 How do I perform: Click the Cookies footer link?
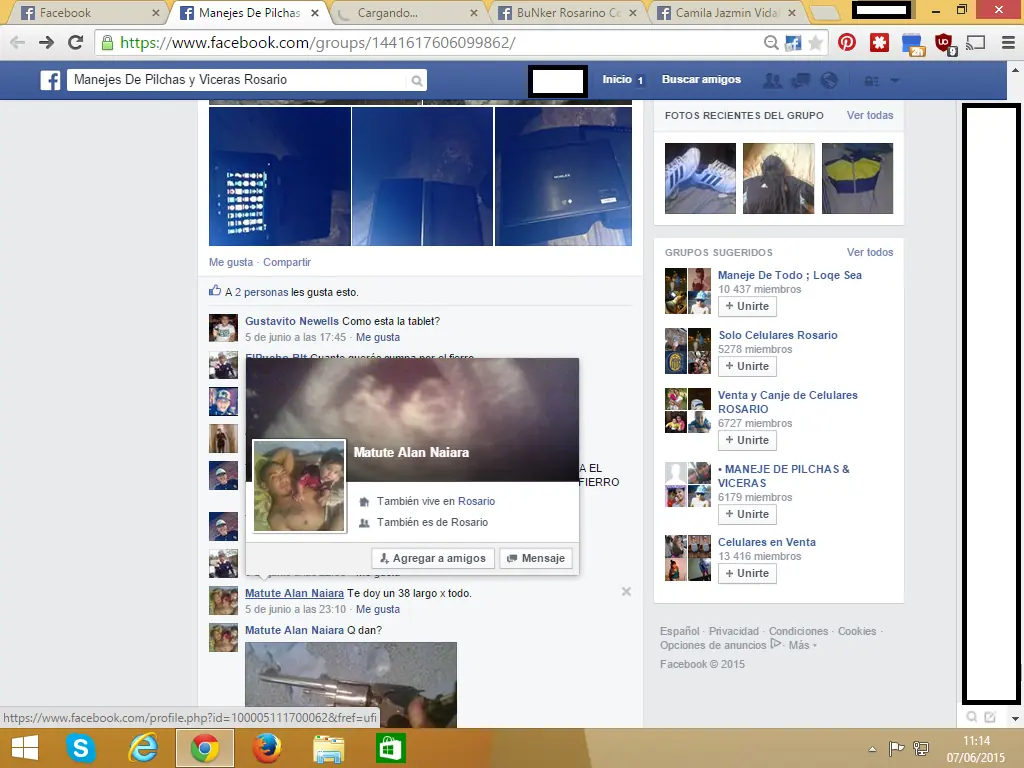[x=857, y=631]
